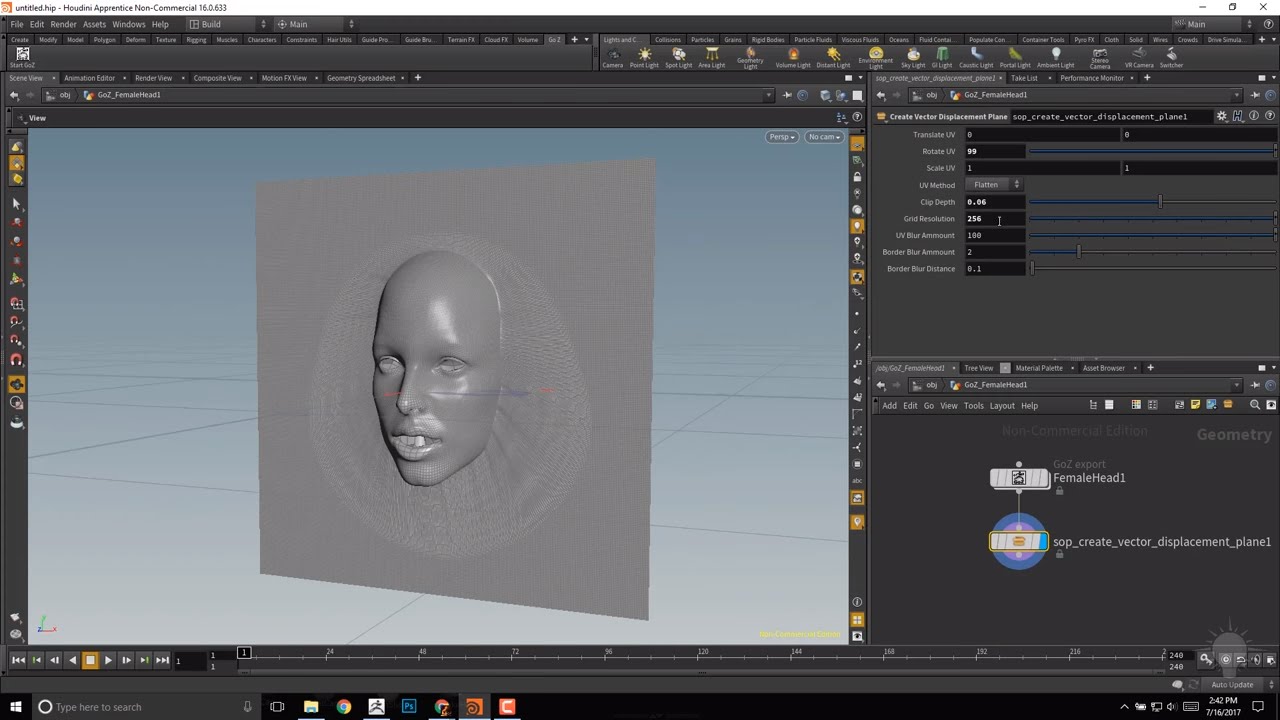Toggle the network editor display options eye

1271,405
